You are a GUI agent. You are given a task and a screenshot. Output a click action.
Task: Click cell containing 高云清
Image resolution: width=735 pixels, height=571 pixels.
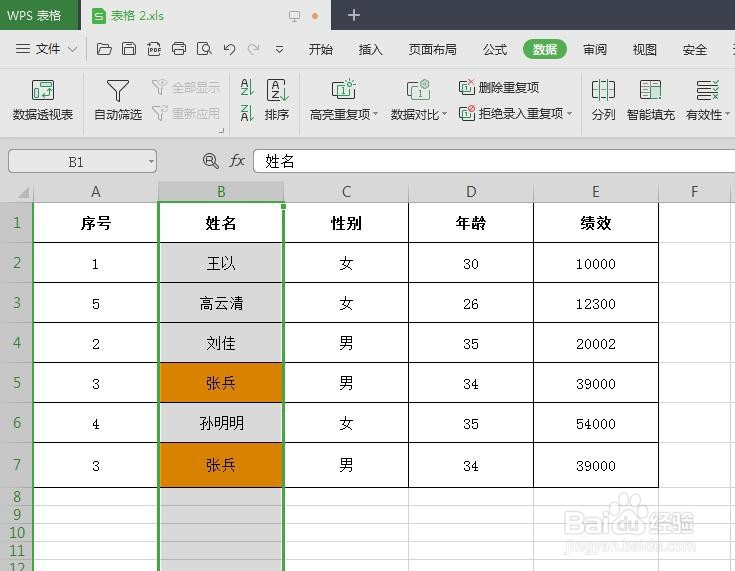coord(221,303)
